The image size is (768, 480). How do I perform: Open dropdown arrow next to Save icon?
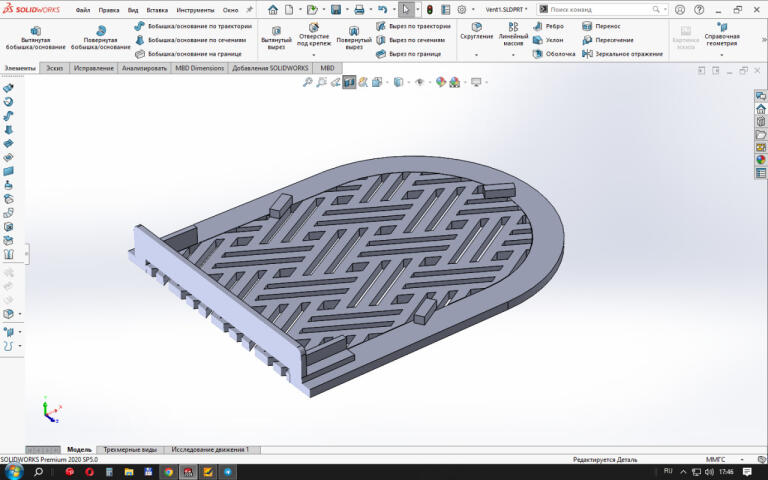coord(347,9)
